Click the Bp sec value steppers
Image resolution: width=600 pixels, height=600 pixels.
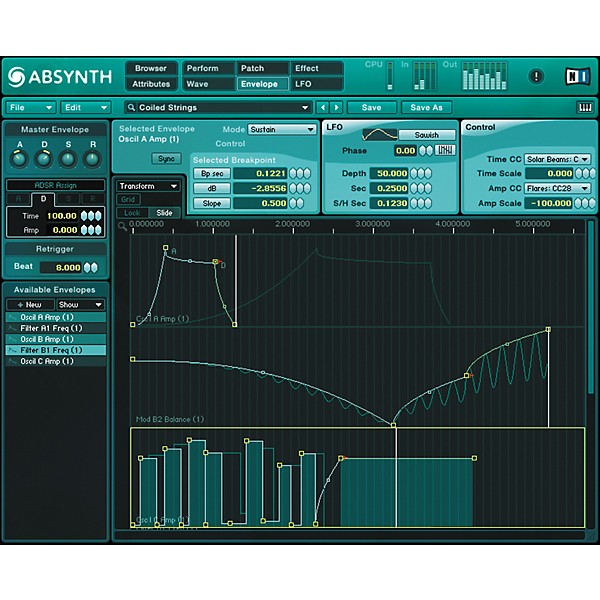[300, 173]
